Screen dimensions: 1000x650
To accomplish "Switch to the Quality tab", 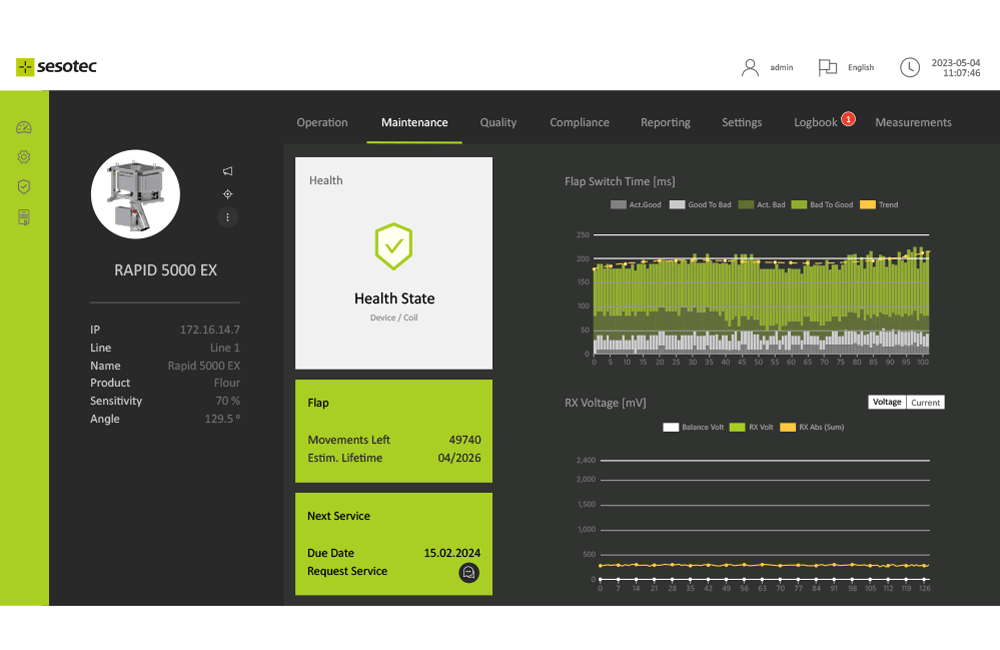I will (498, 122).
